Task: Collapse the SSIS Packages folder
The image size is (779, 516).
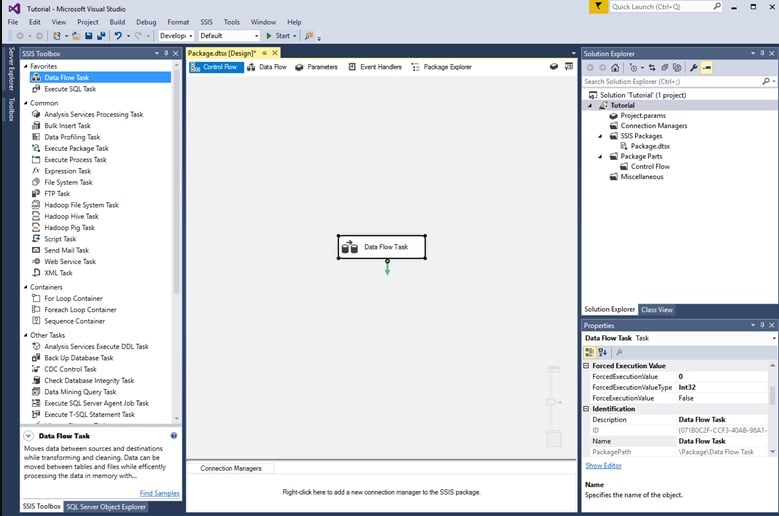Action: pos(600,136)
